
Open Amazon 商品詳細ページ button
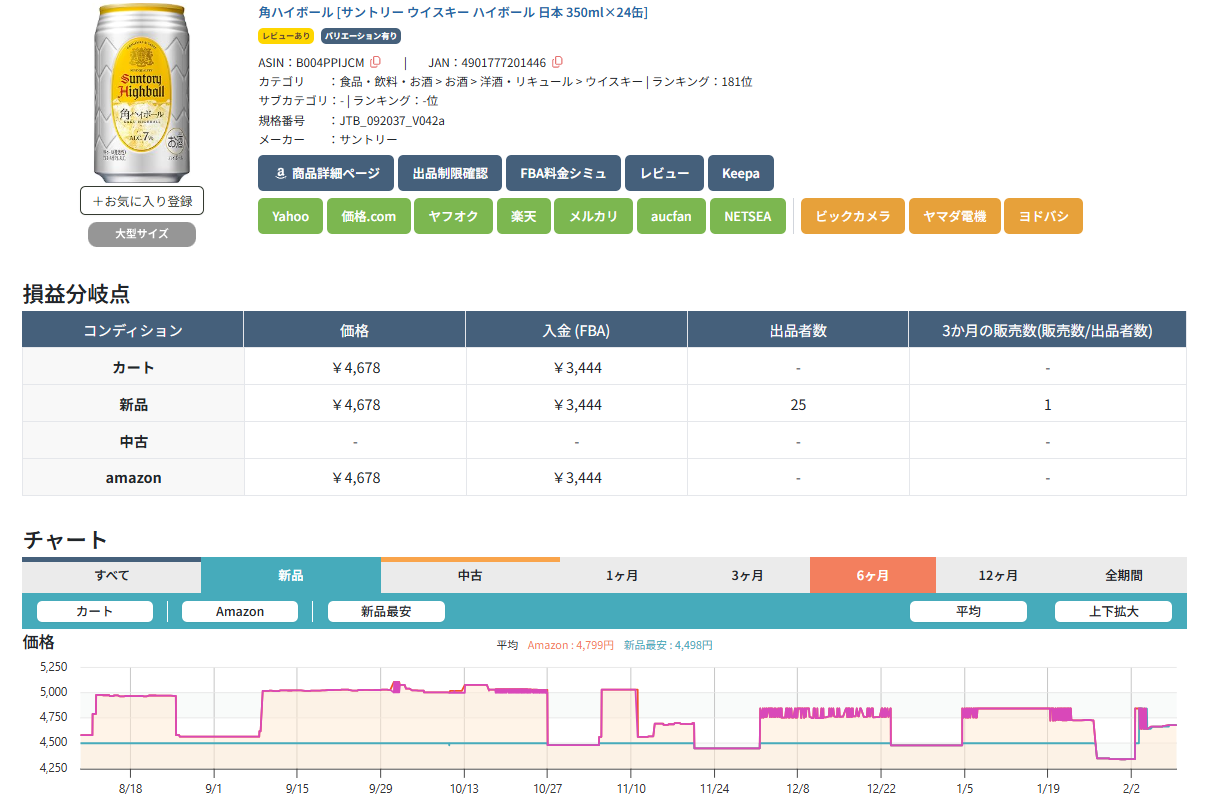(325, 173)
